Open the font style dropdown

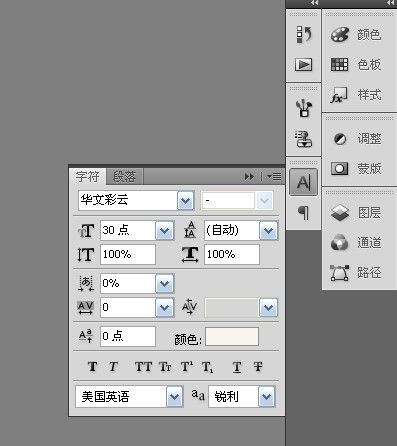click(264, 201)
